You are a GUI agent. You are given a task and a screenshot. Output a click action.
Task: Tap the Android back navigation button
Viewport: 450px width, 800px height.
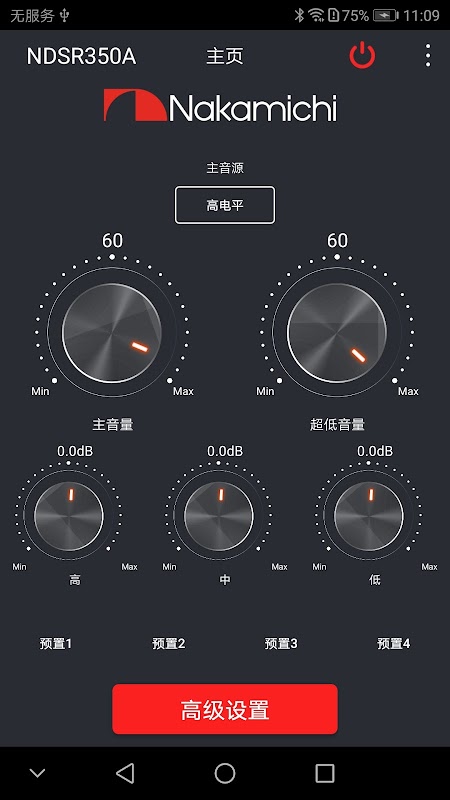click(x=125, y=773)
